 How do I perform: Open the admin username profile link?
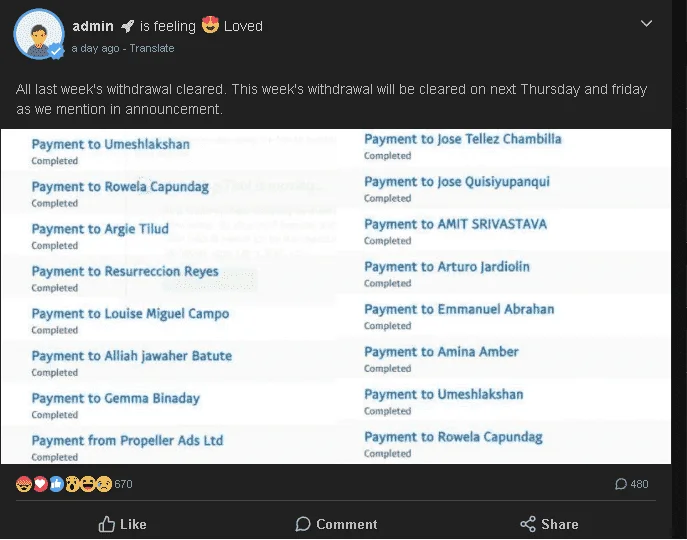[x=93, y=26]
